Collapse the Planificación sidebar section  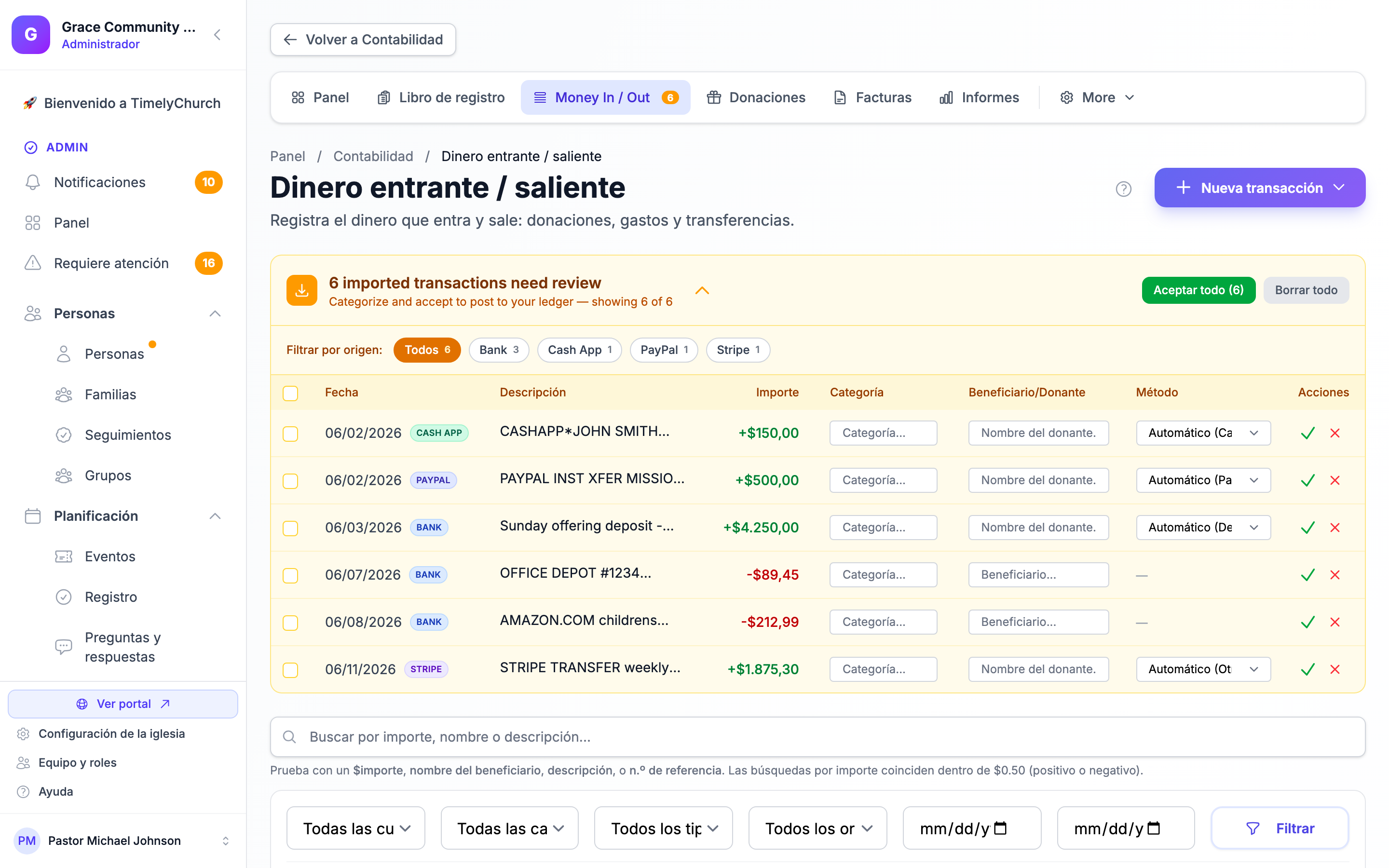215,516
